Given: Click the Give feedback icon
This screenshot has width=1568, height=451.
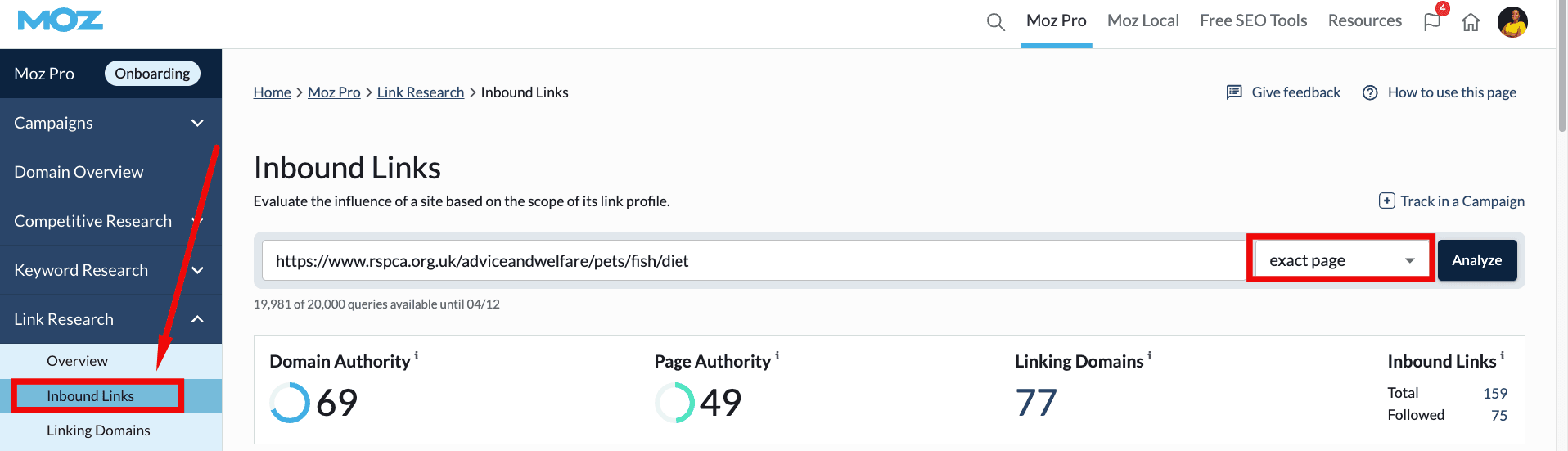Looking at the screenshot, I should pyautogui.click(x=1234, y=92).
